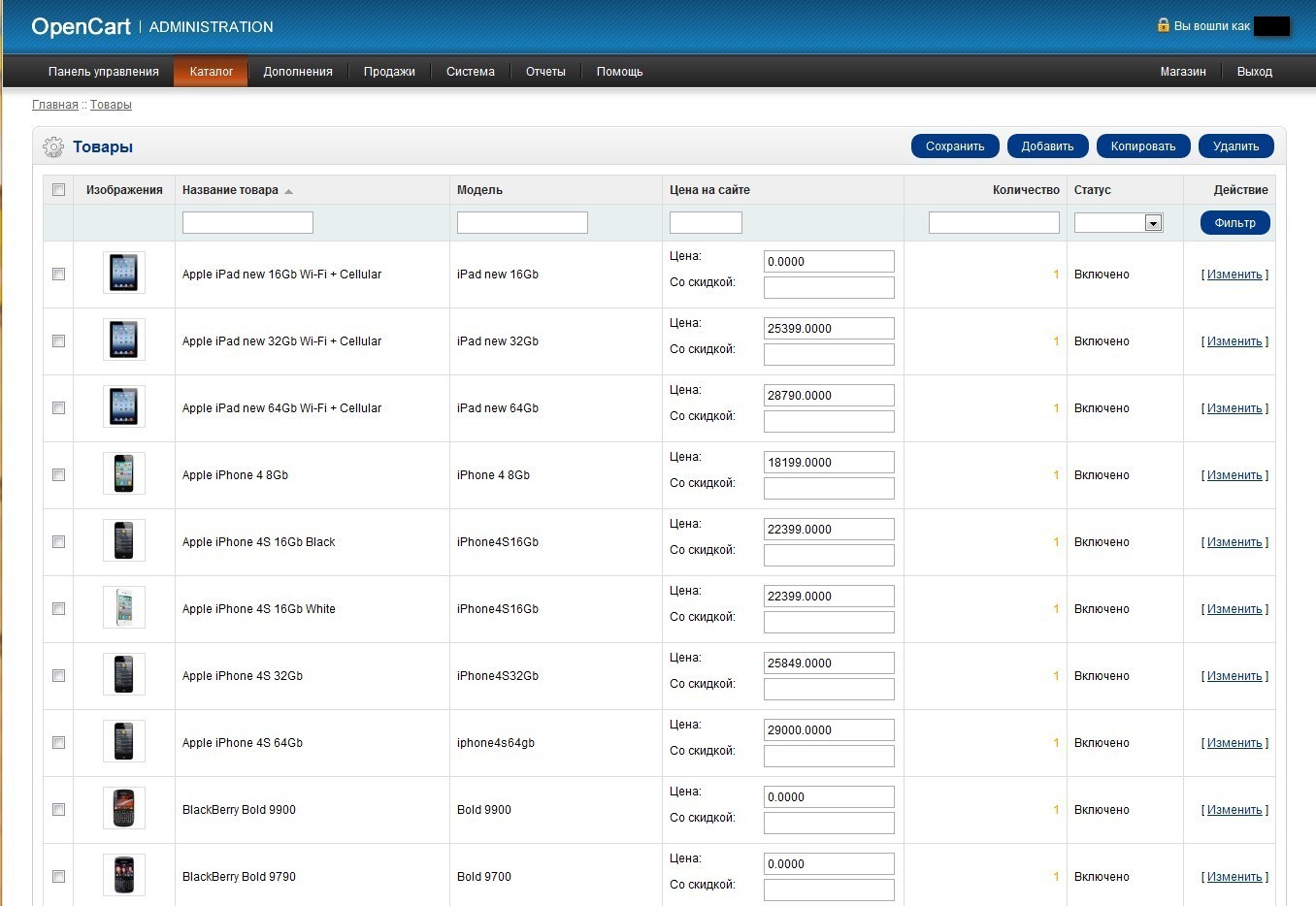Select checkbox for Apple iPhone 4S 16Gb White
The image size is (1316, 906).
pos(58,609)
